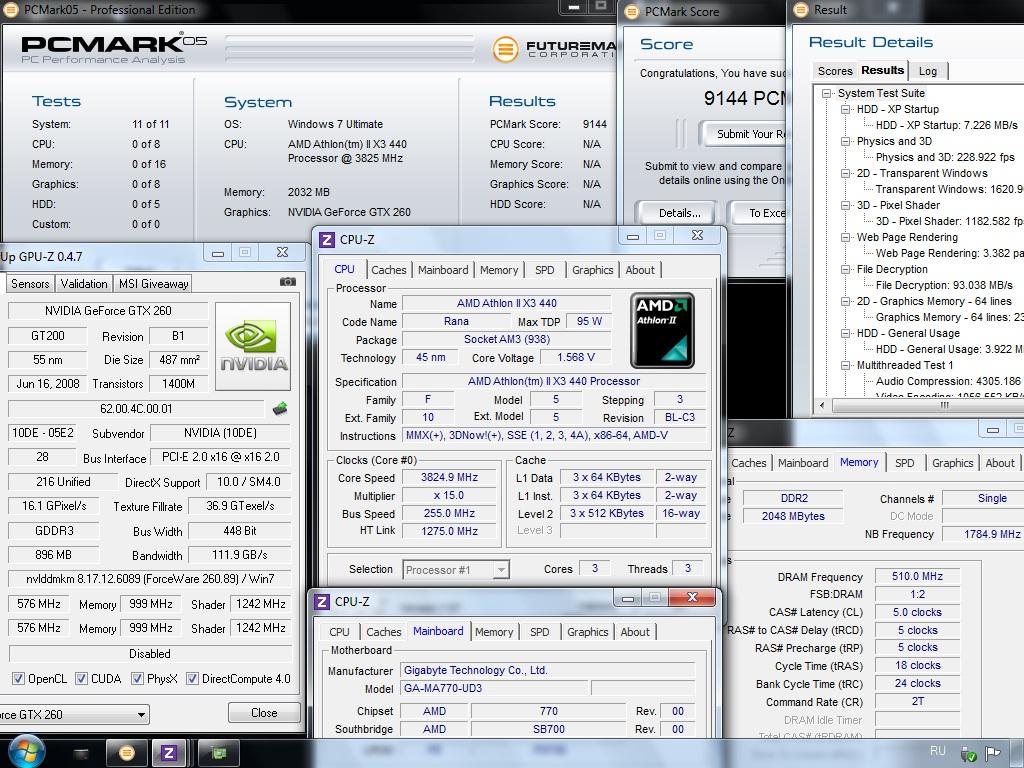Viewport: 1024px width, 768px height.
Task: Open SPD tab in upper CPU-Z window
Action: [544, 270]
